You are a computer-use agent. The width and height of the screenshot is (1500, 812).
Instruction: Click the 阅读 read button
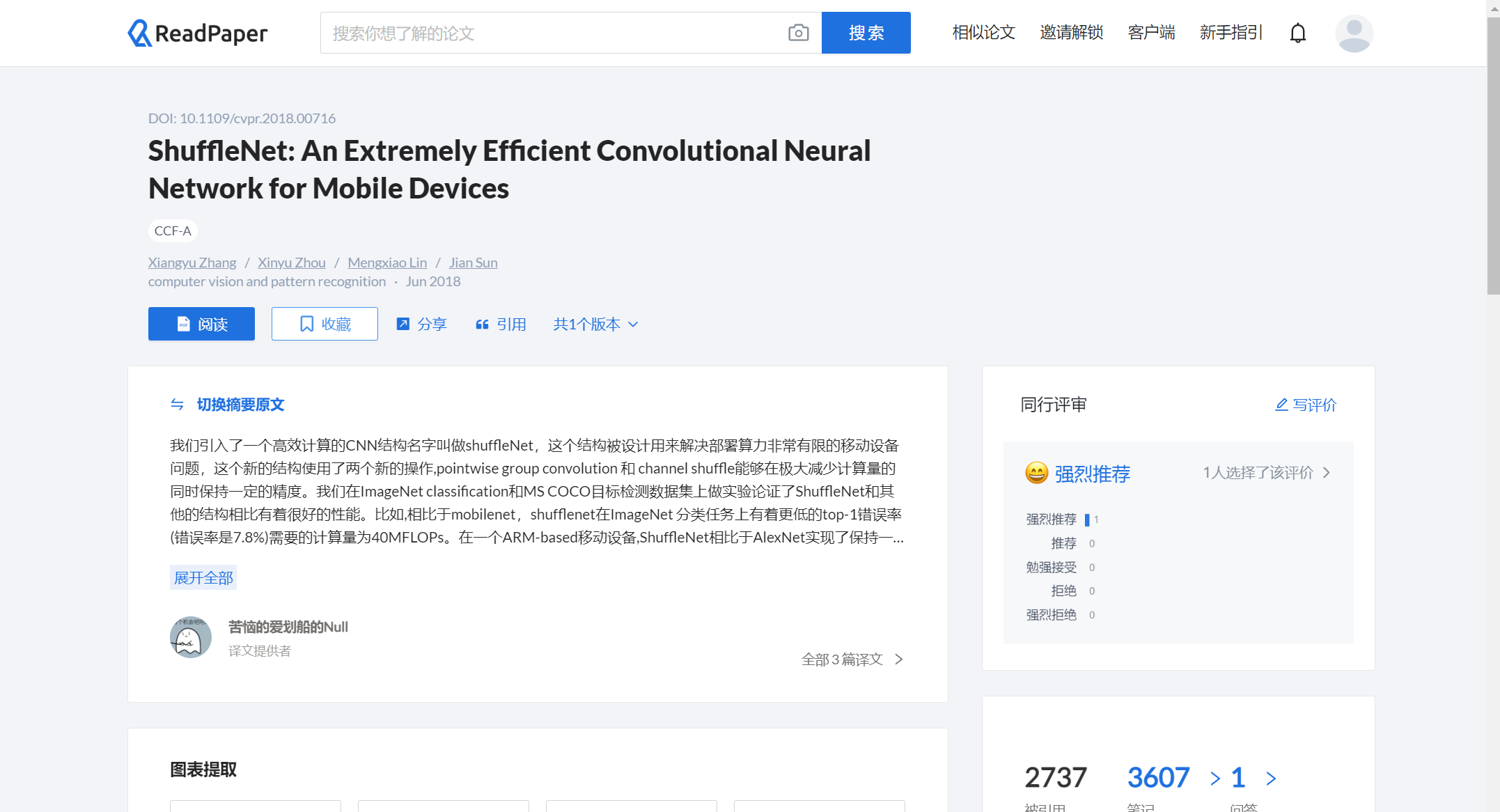(x=201, y=324)
